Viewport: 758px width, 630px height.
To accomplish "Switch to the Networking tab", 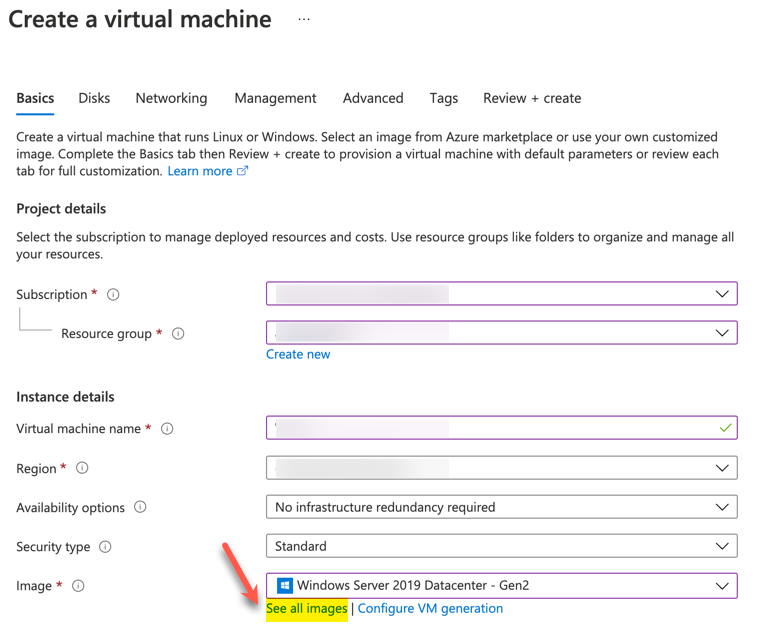I will [171, 98].
